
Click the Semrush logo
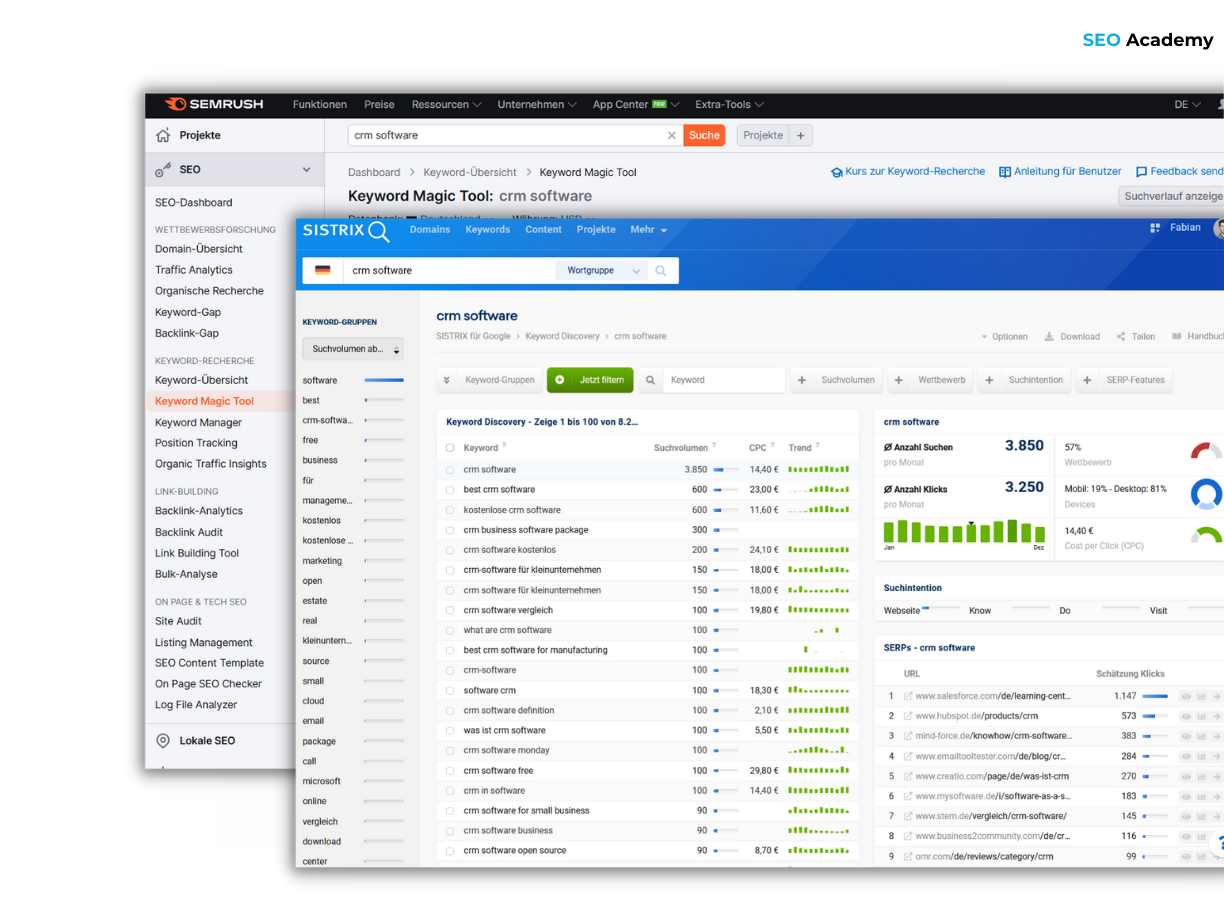214,104
